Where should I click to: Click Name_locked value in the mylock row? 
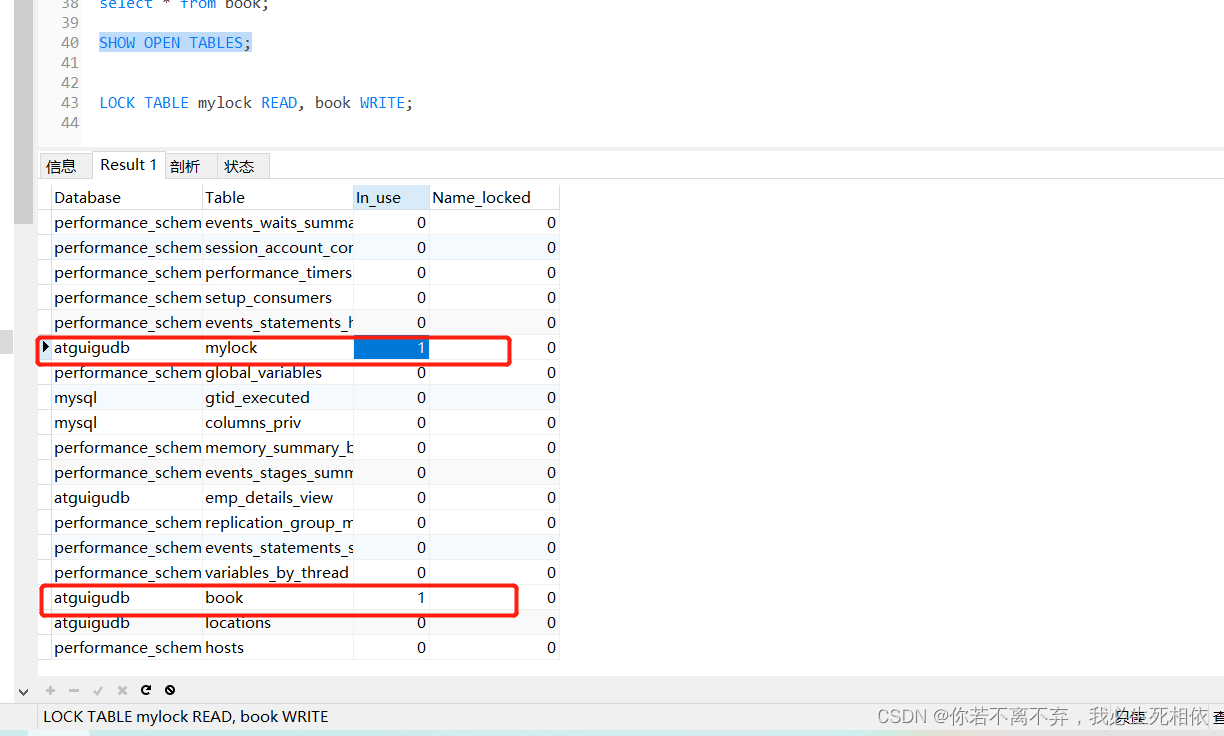pos(494,348)
